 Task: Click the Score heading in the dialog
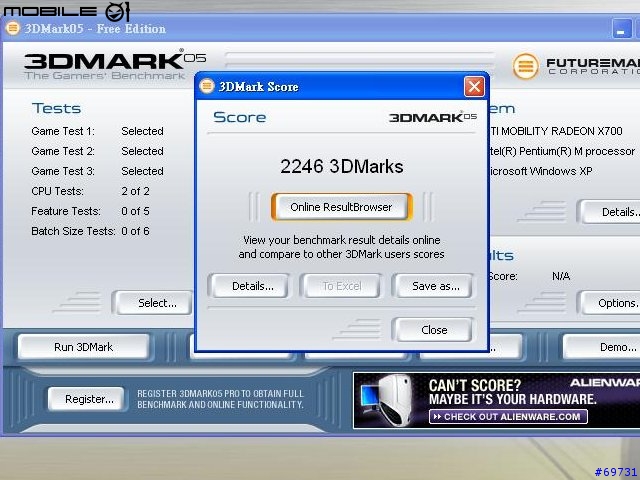point(240,117)
